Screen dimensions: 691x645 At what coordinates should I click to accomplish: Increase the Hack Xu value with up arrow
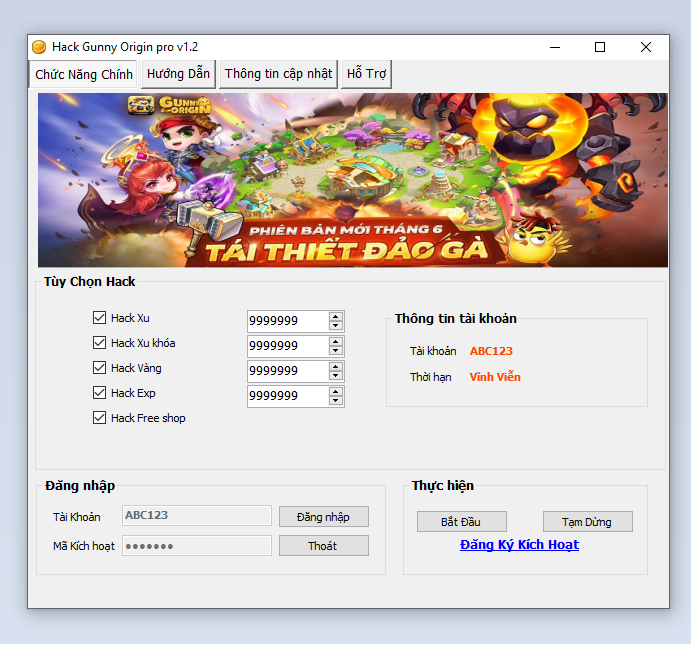(x=336, y=316)
